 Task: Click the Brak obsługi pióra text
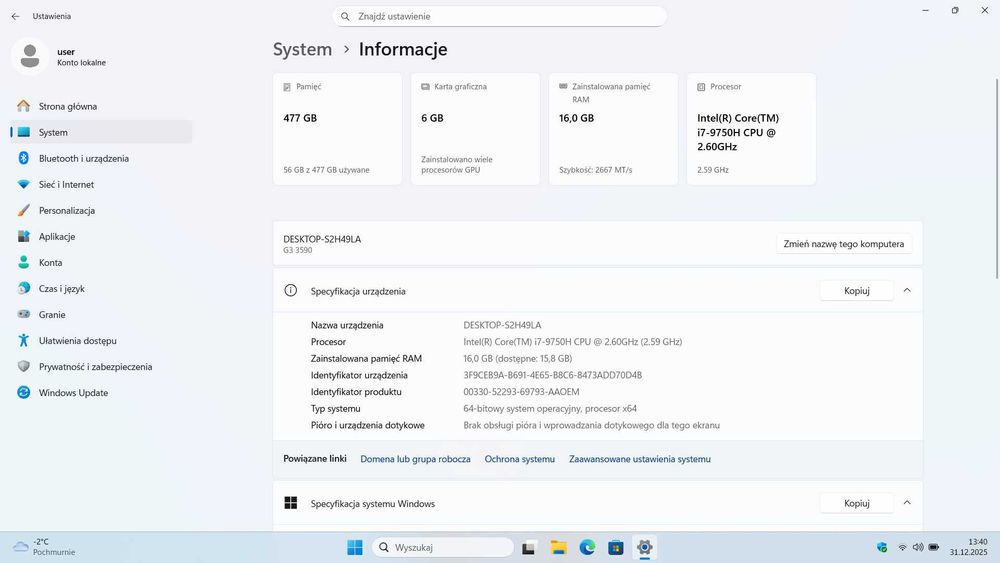(x=591, y=425)
